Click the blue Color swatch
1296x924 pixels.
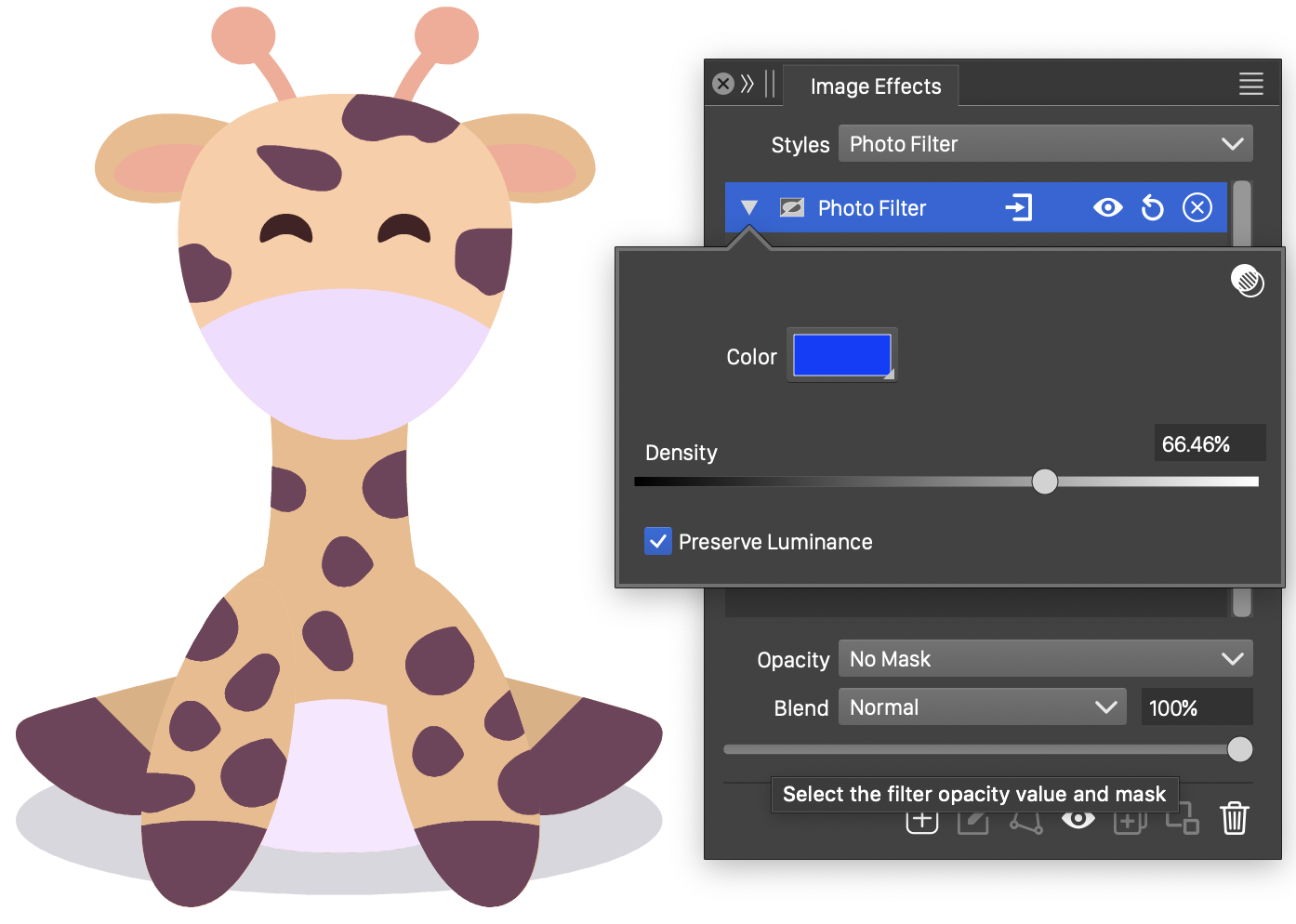[x=841, y=355]
